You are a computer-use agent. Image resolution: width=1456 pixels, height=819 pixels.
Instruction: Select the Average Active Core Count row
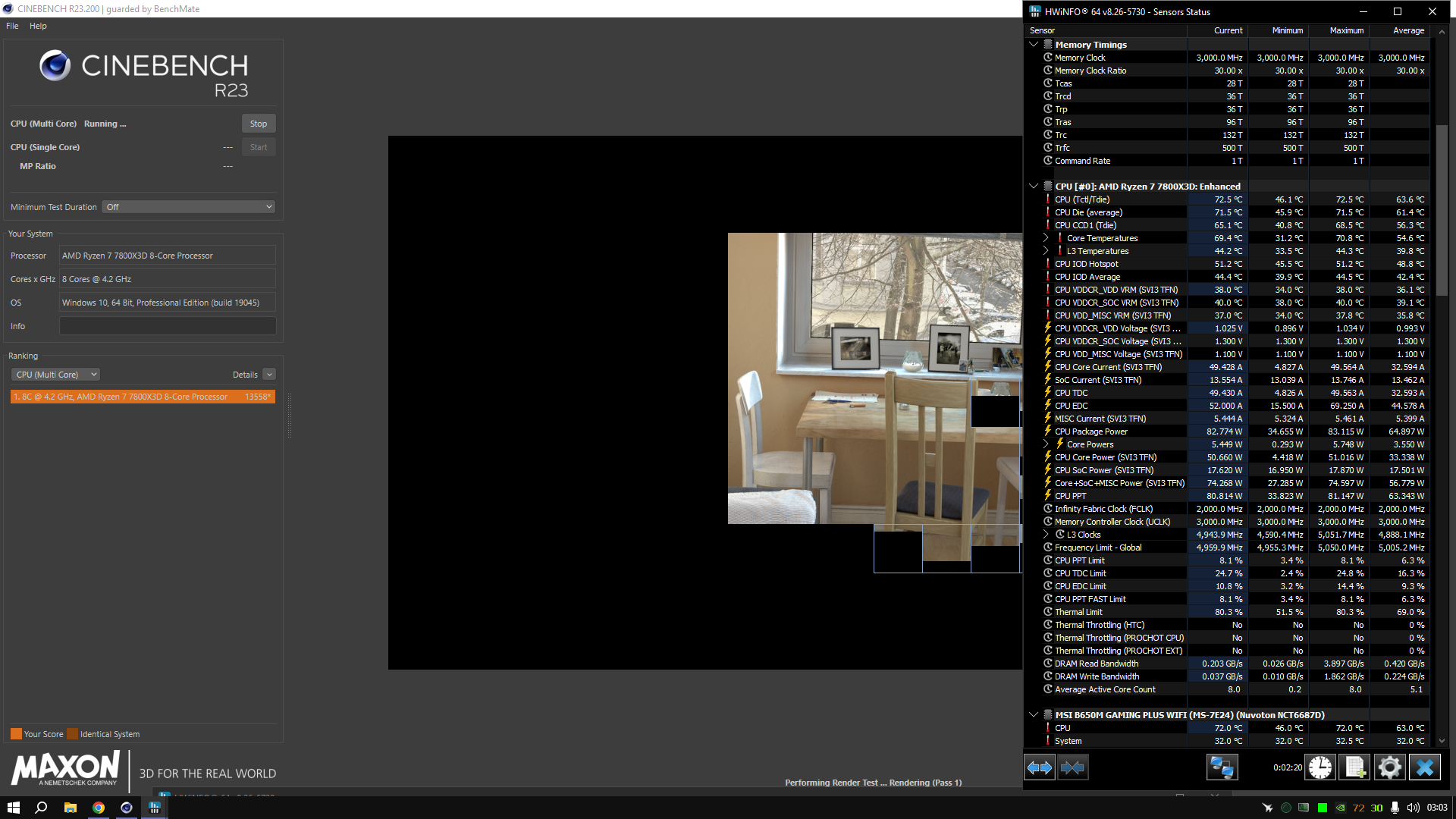tap(1227, 689)
